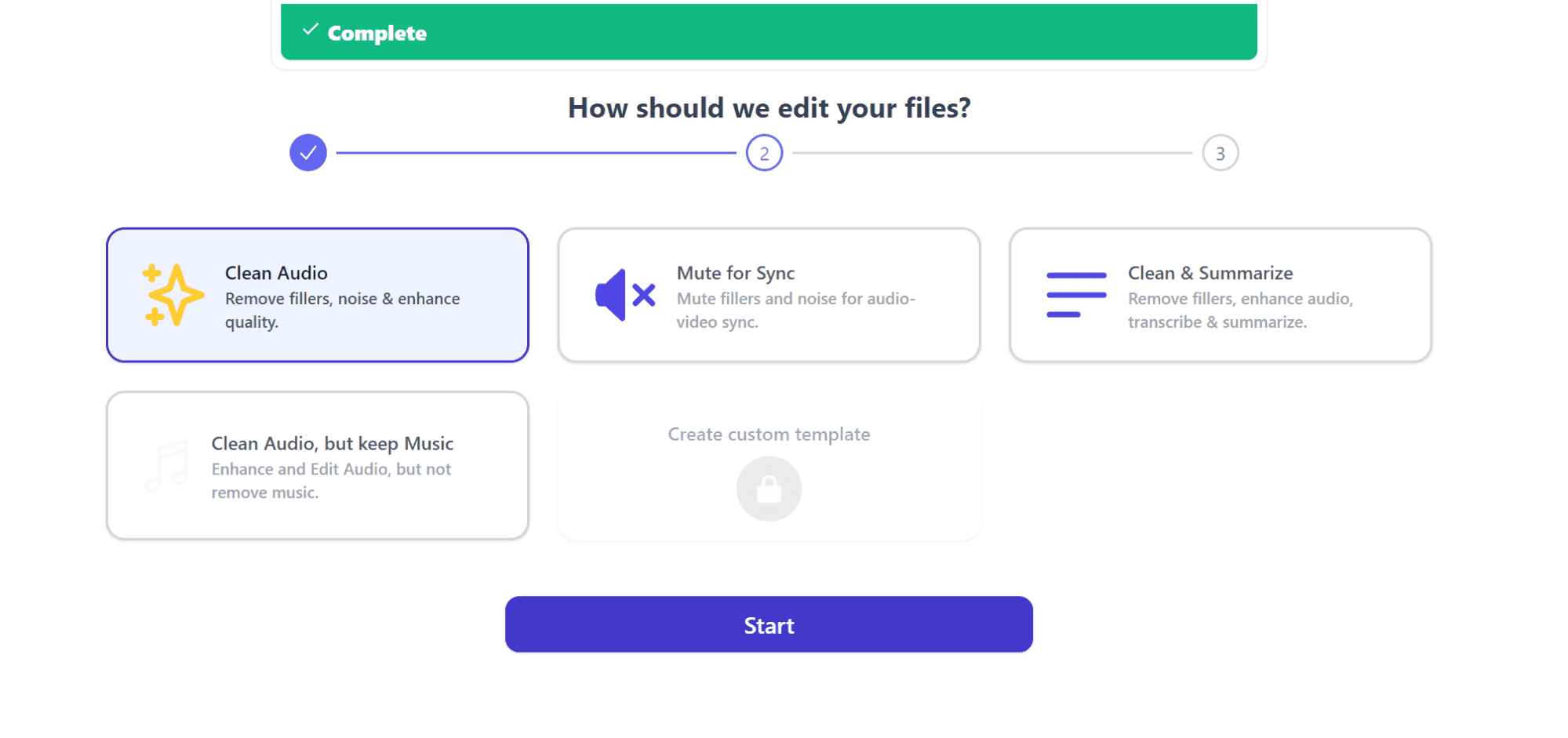Image resolution: width=1568 pixels, height=738 pixels.
Task: Select Clean Audio, but keep Music
Action: coord(318,466)
